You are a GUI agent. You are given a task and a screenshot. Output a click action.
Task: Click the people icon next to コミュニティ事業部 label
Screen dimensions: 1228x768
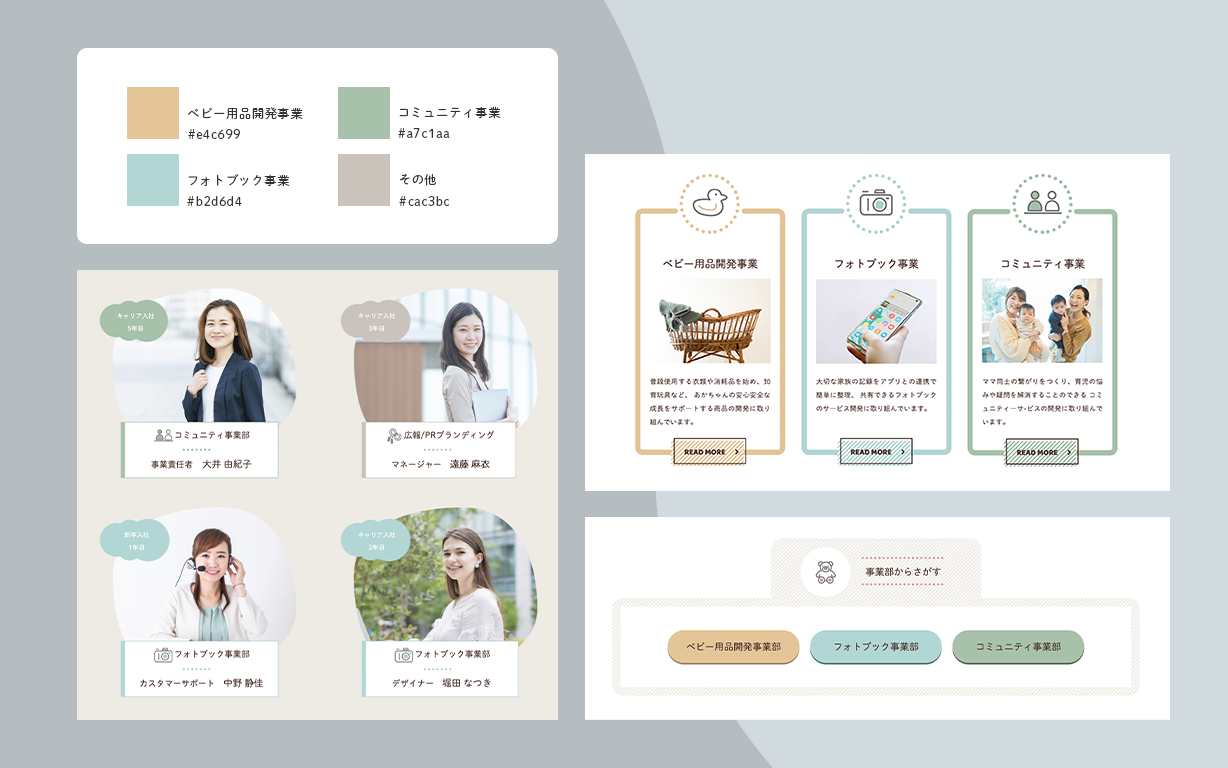pos(163,435)
